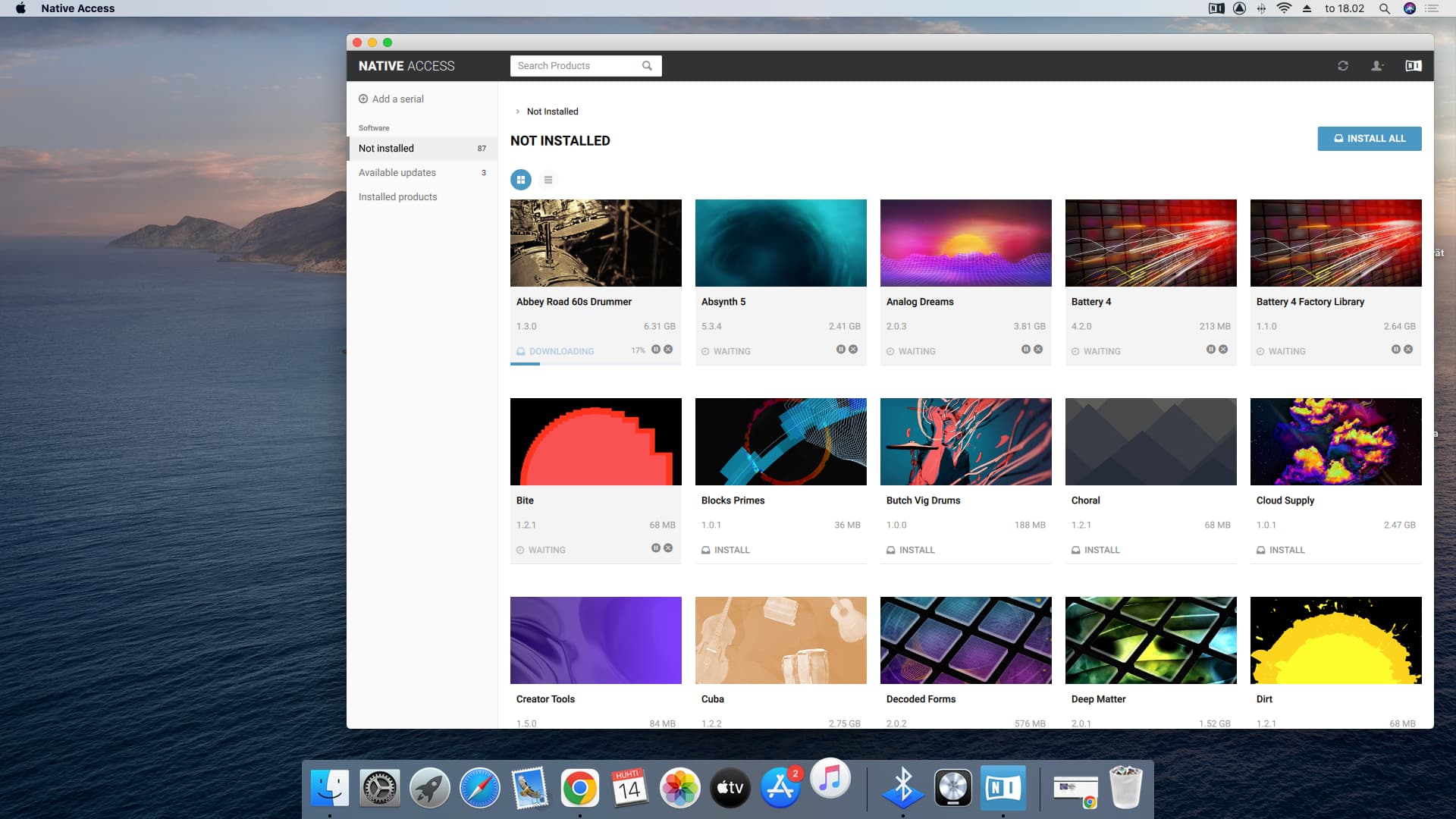Pause Bite queued install
Viewport: 1456px width, 819px height.
pyautogui.click(x=656, y=548)
